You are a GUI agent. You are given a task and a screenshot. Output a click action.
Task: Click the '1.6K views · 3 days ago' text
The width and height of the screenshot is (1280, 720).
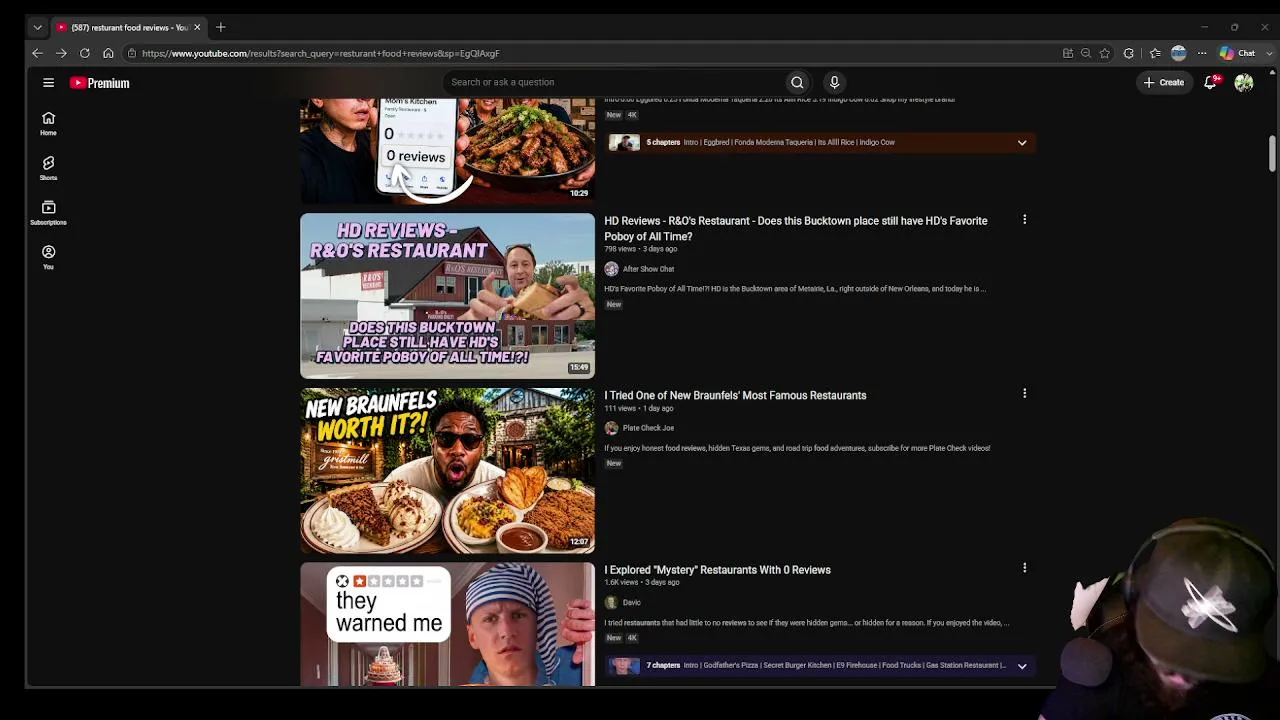tap(641, 582)
